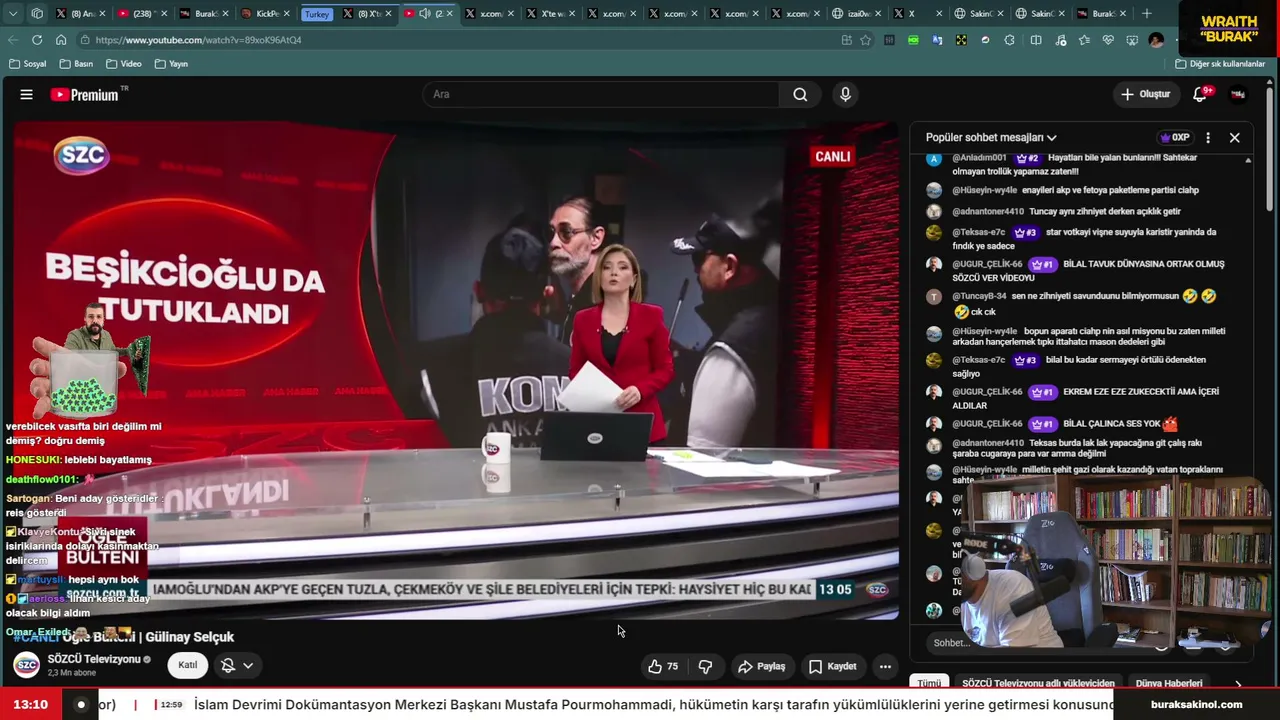Open the translate extension icon

click(x=937, y=40)
